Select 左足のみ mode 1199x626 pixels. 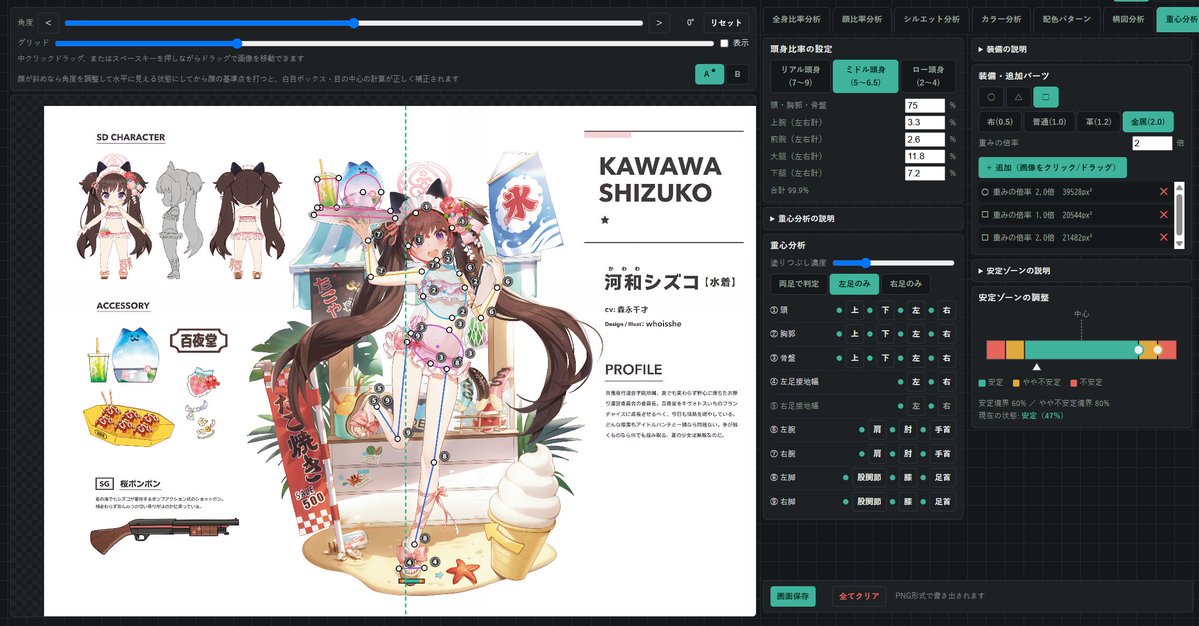coord(854,284)
